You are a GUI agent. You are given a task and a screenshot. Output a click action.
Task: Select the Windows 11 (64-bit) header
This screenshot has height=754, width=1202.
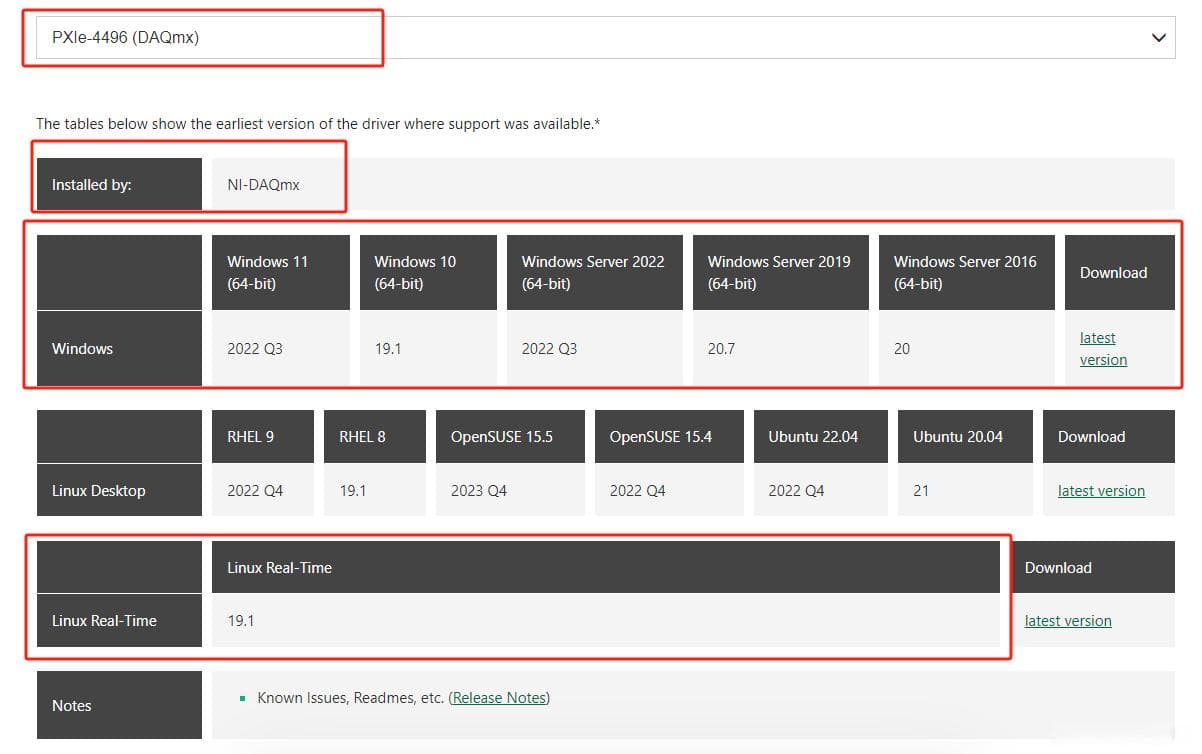[281, 272]
